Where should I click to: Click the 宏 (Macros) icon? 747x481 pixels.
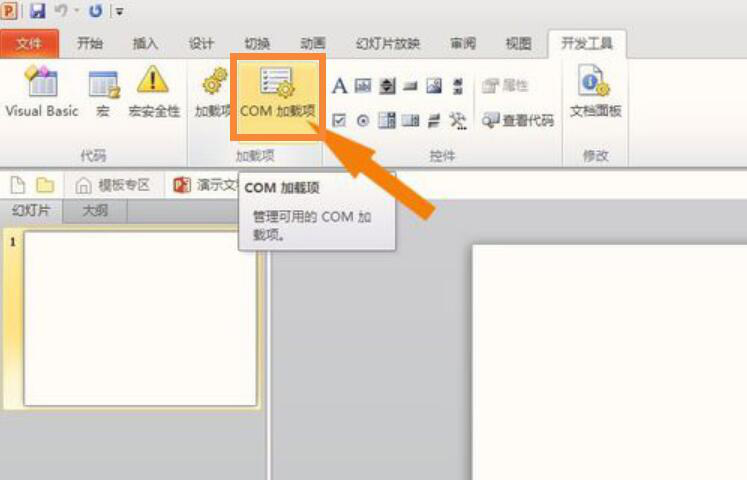click(103, 92)
